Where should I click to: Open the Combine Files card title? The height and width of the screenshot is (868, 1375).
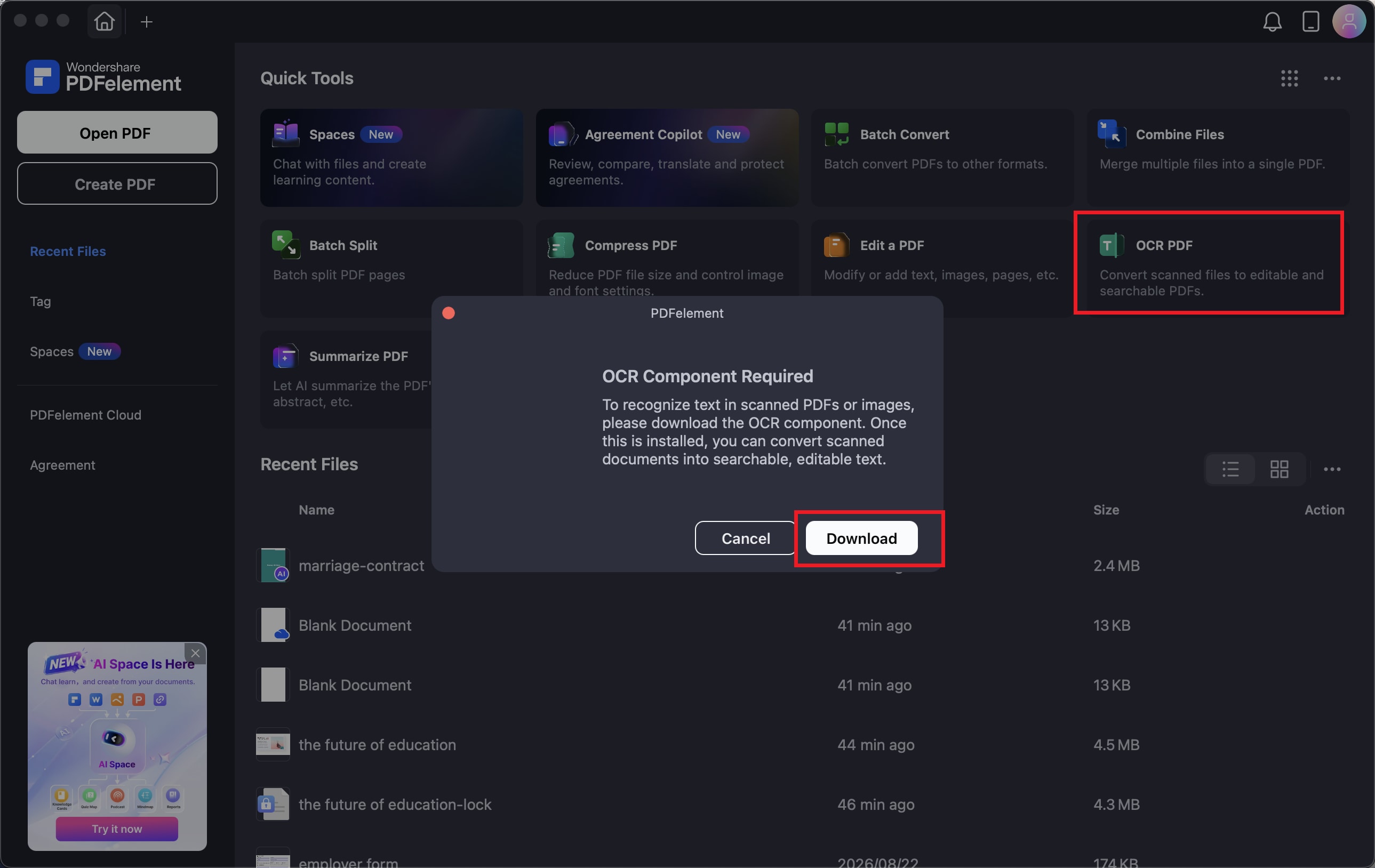(1180, 134)
